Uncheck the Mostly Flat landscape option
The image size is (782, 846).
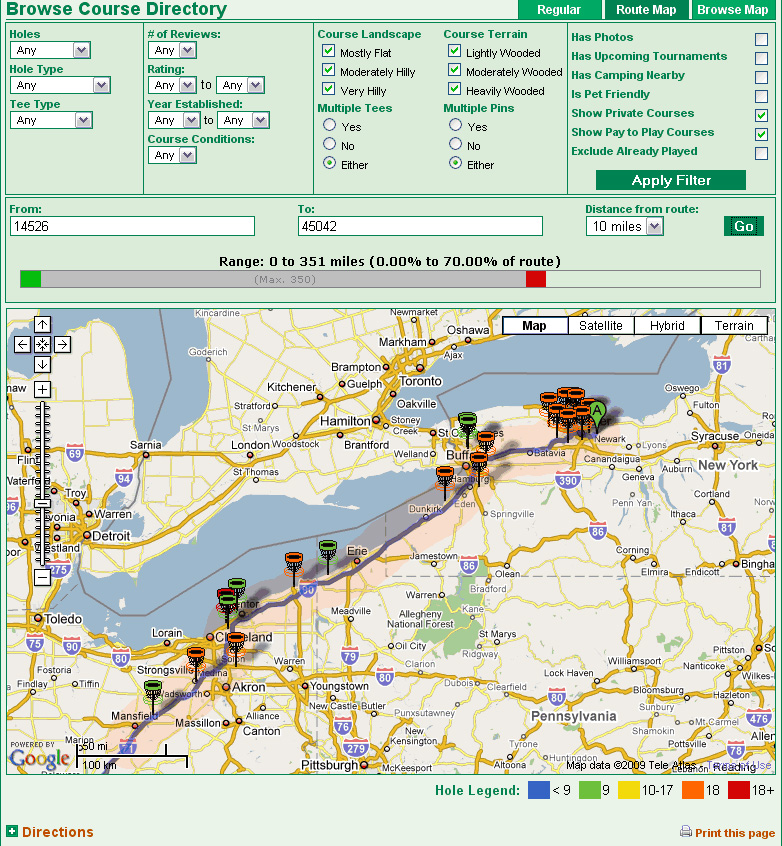[328, 51]
